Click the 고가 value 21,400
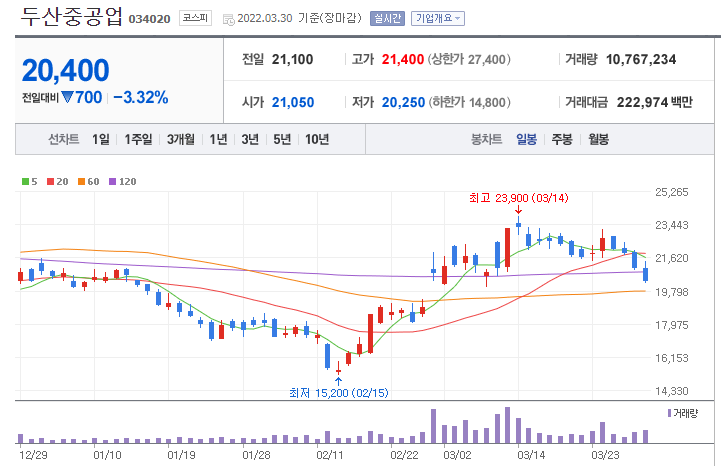 pyautogui.click(x=403, y=59)
